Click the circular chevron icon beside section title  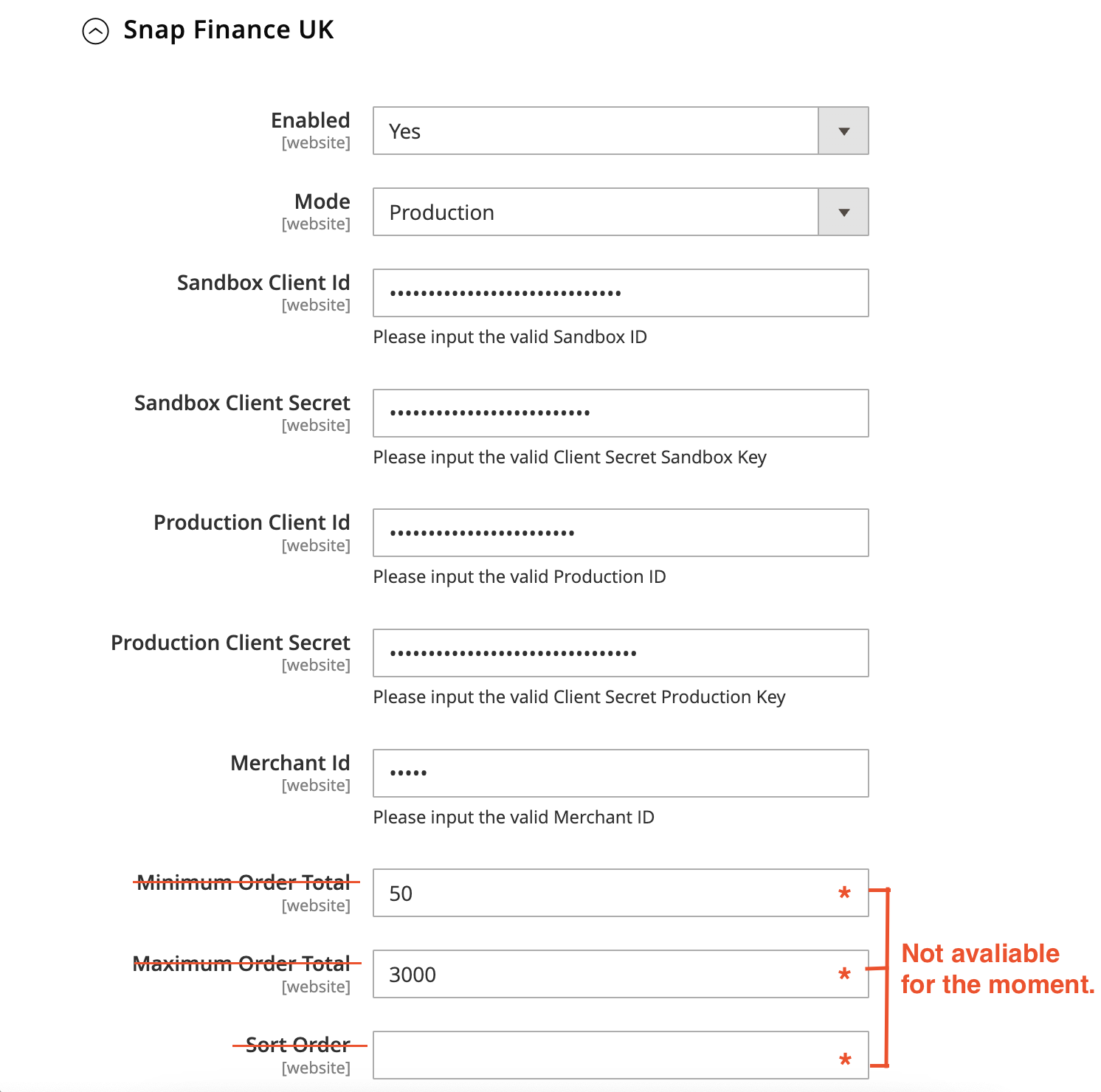(x=95, y=30)
